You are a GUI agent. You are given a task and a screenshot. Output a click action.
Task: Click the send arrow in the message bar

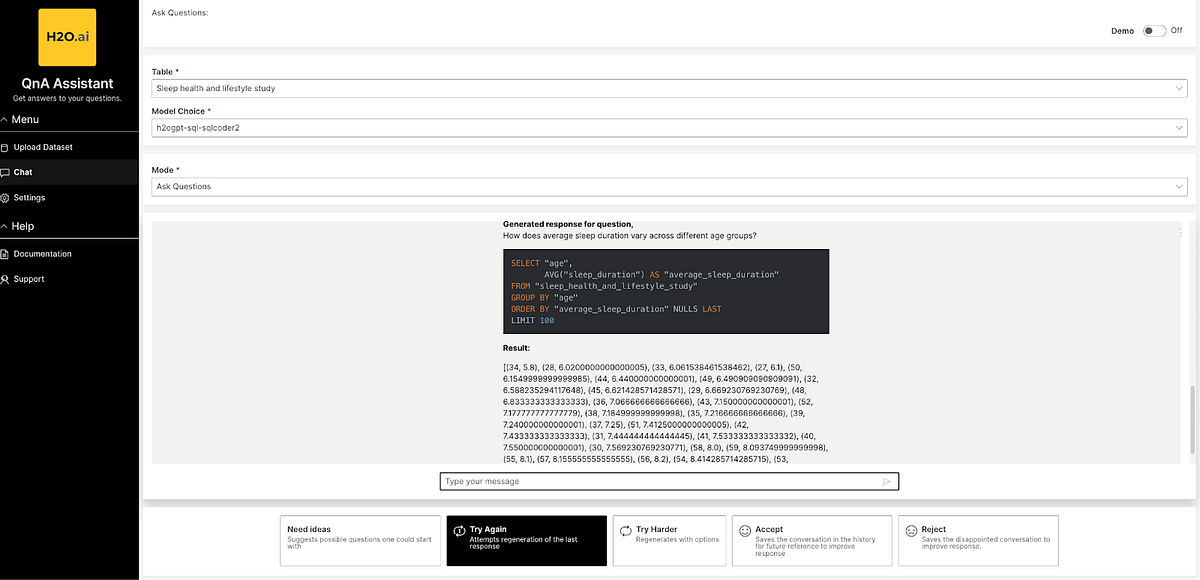tap(886, 481)
